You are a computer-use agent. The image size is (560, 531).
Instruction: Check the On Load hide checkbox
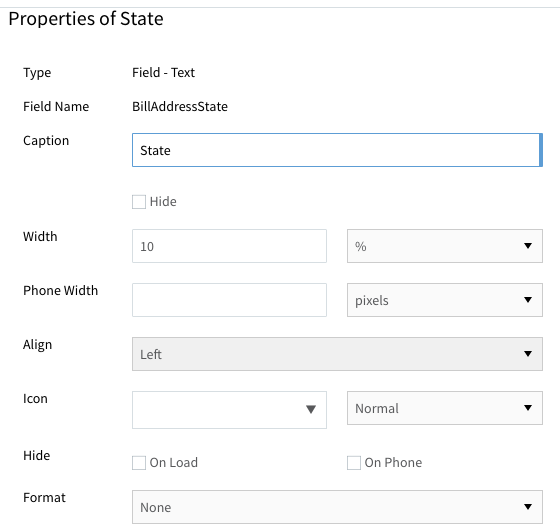coord(139,463)
